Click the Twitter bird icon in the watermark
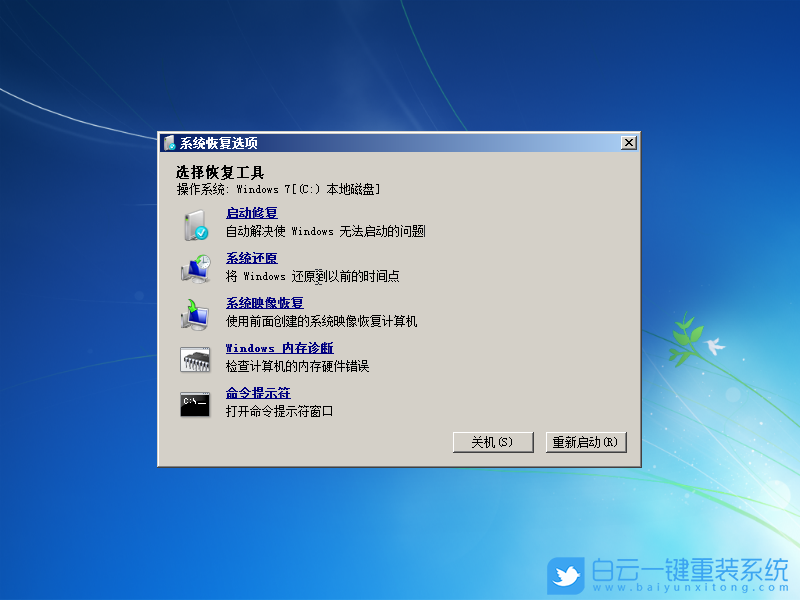The width and height of the screenshot is (800, 600). click(568, 573)
